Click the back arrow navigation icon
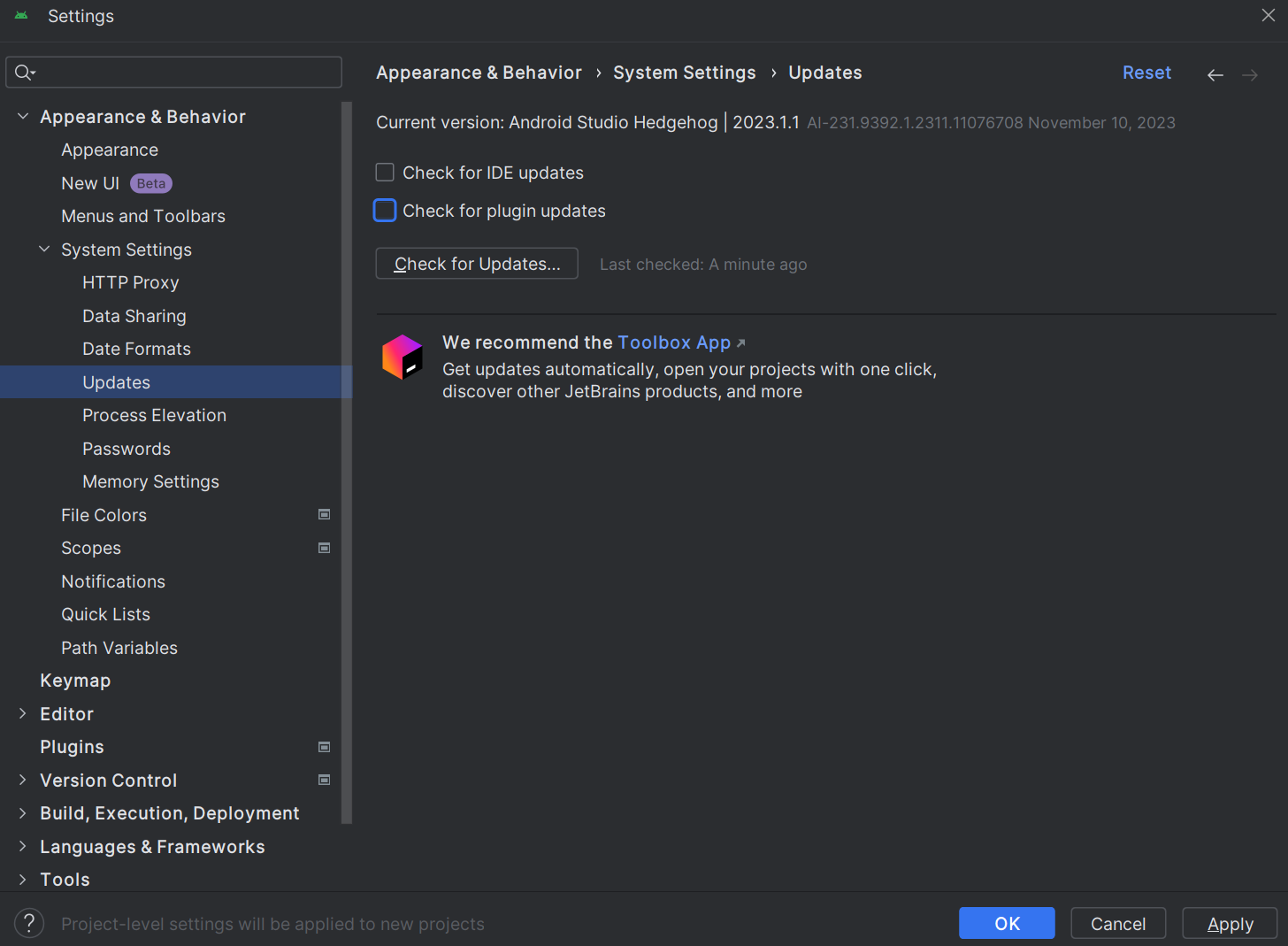 tap(1215, 75)
